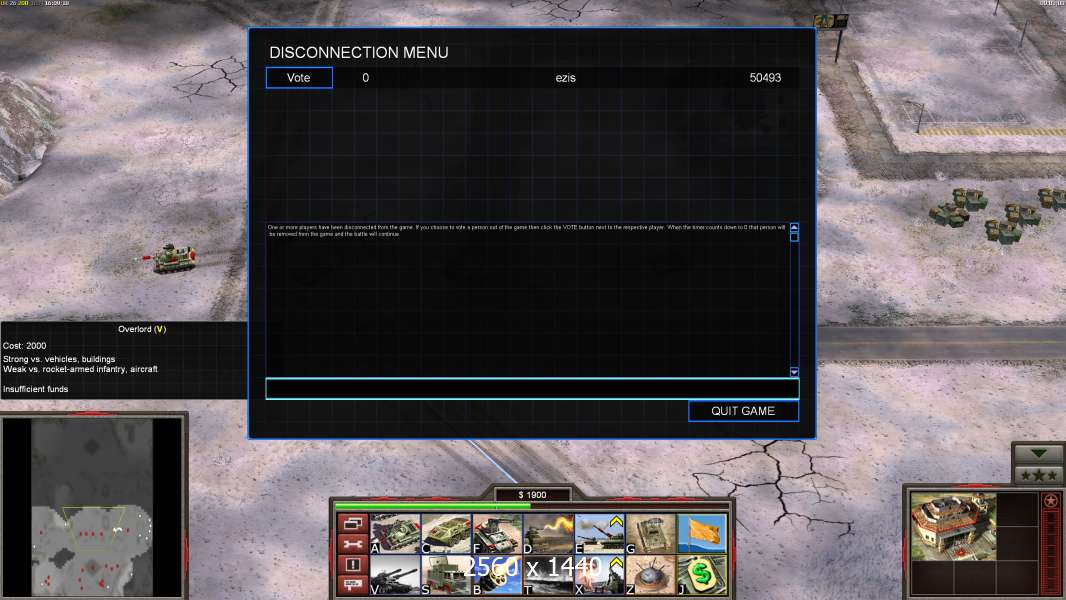Image resolution: width=1066 pixels, height=600 pixels.
Task: Click the War Factory portrait thumbnail
Action: tap(953, 527)
